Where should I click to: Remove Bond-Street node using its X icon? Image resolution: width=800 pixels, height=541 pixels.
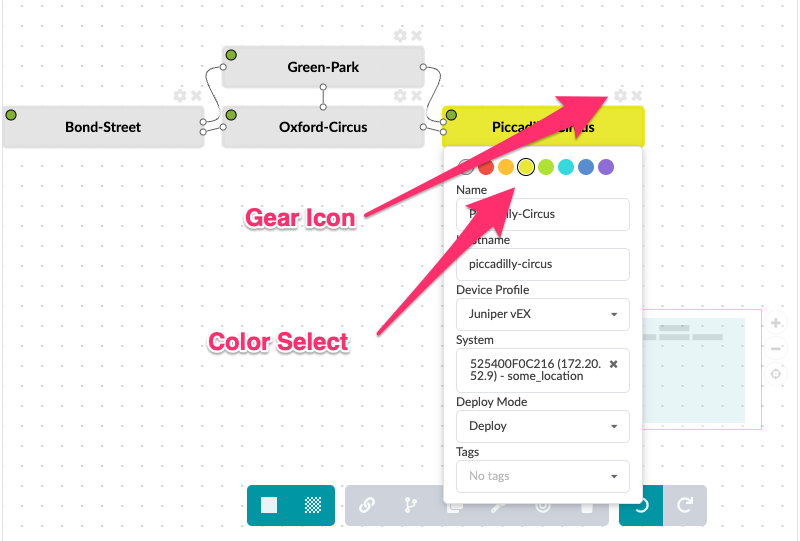point(196,95)
